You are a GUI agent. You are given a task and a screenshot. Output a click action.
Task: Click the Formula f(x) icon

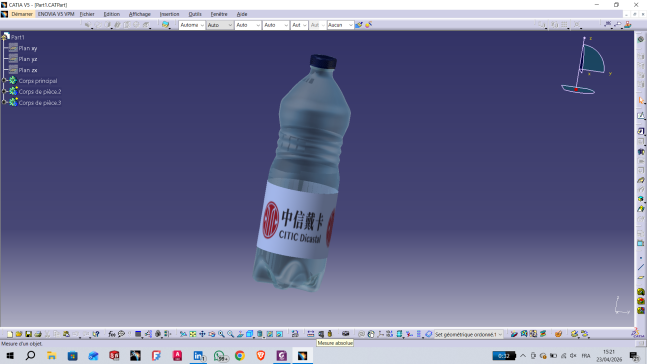(111, 334)
